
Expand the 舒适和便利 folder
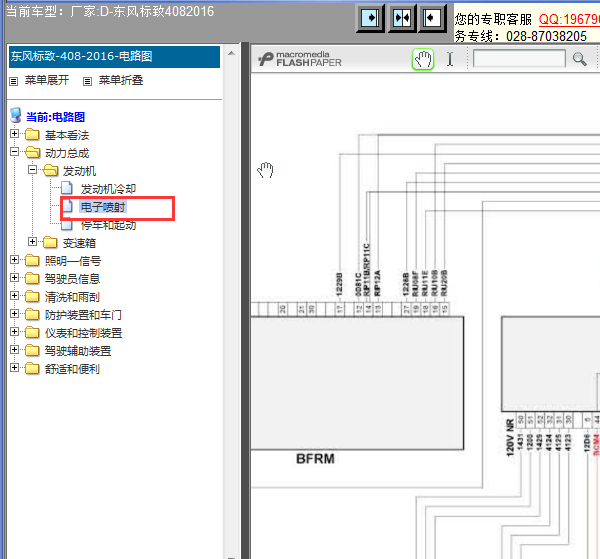pyautogui.click(x=14, y=367)
